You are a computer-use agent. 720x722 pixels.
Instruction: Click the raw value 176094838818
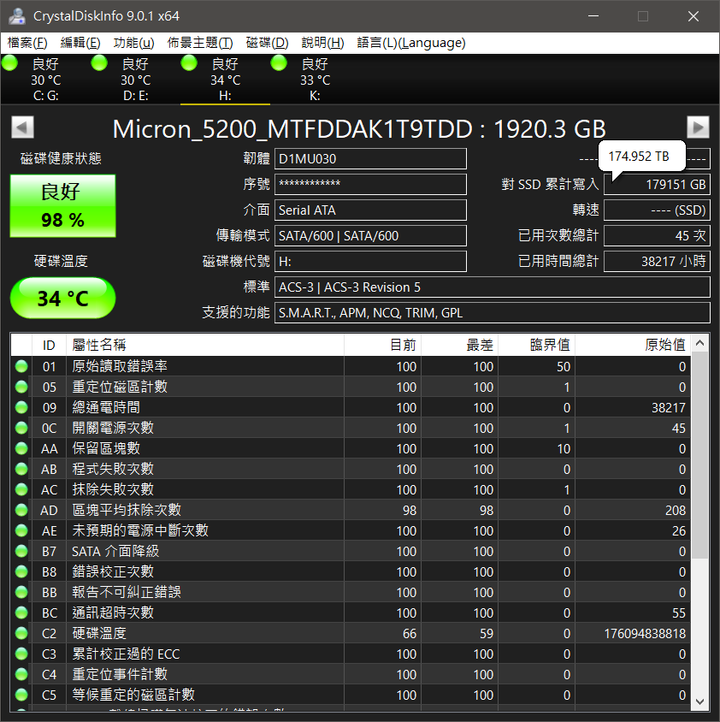(645, 634)
